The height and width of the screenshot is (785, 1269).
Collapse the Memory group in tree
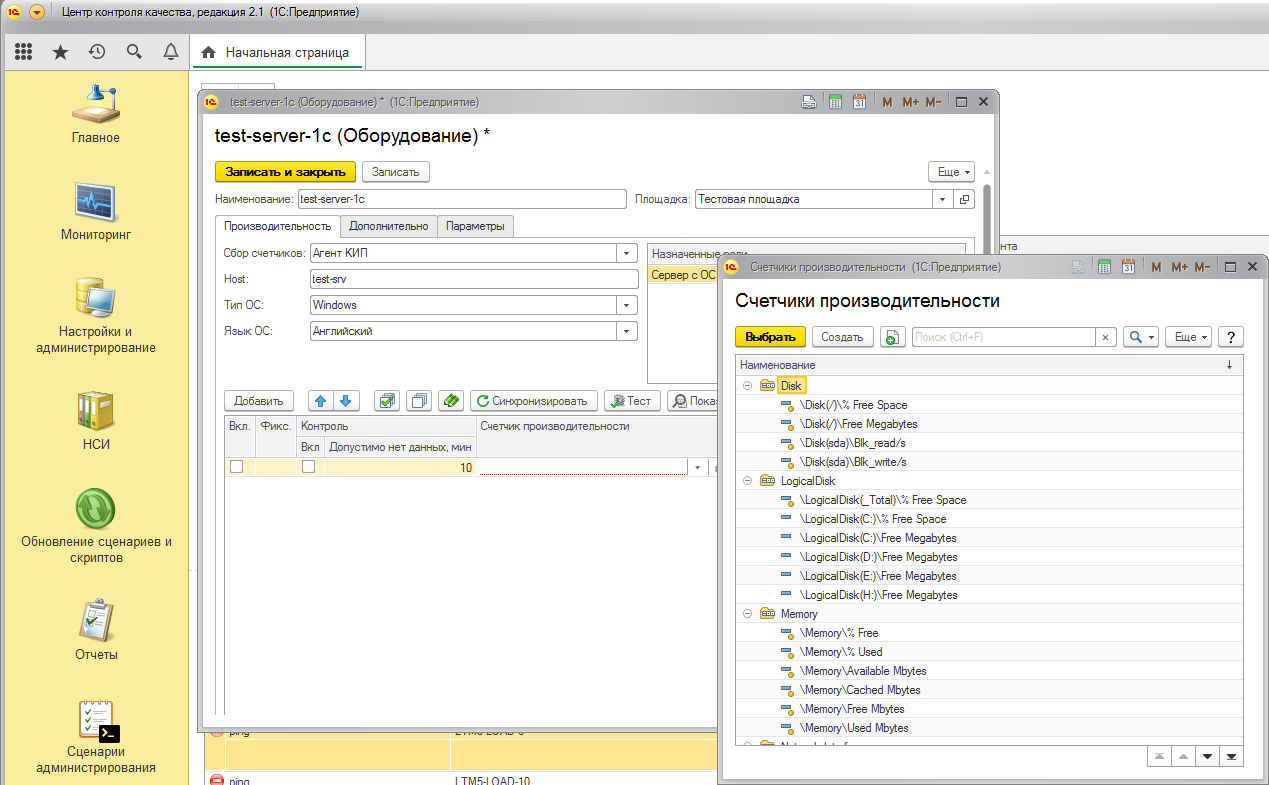(x=747, y=614)
